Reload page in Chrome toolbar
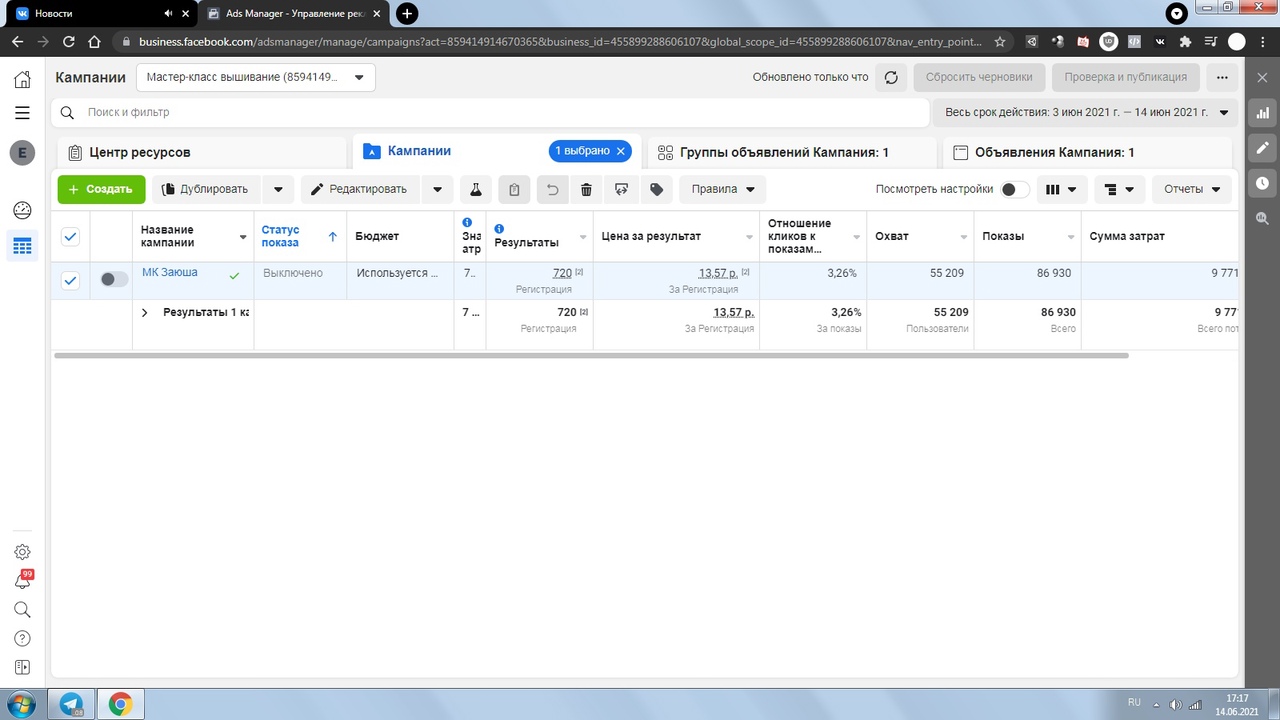Screen dimensions: 1280x720 pos(69,42)
